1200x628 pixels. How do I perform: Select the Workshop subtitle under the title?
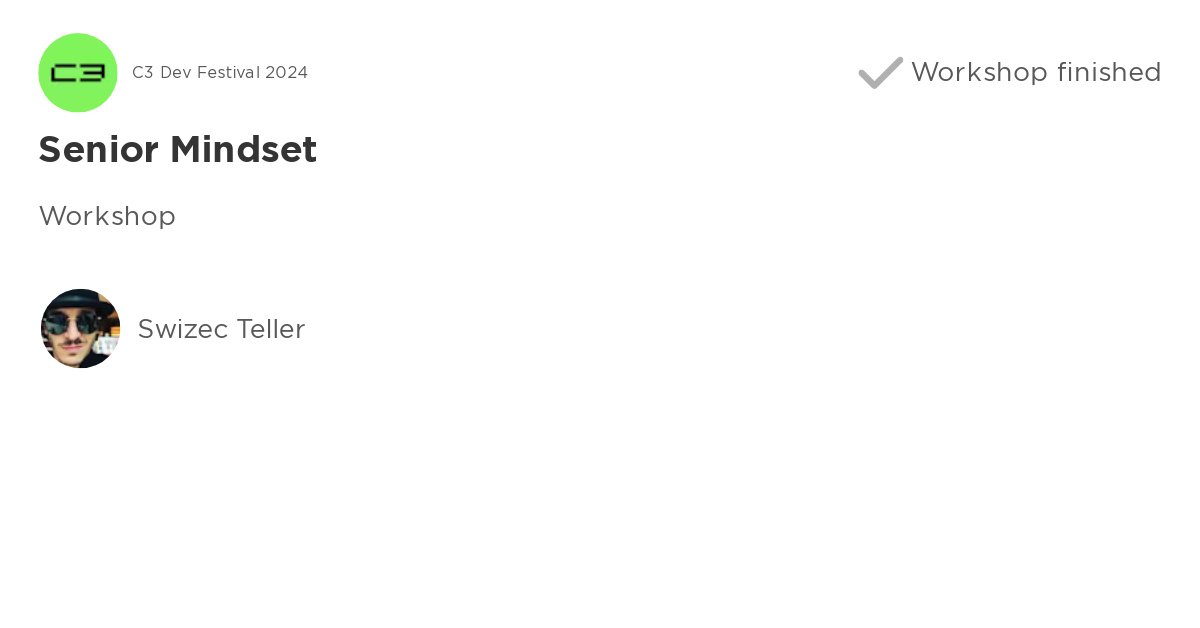[107, 216]
